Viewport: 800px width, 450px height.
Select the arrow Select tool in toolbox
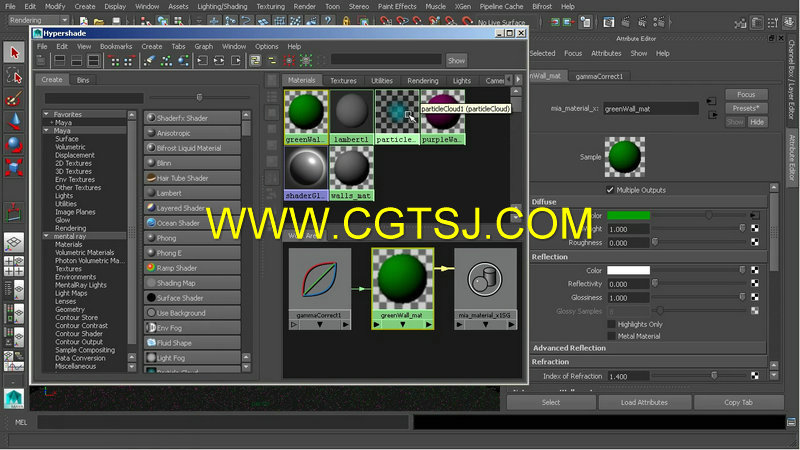tap(14, 53)
